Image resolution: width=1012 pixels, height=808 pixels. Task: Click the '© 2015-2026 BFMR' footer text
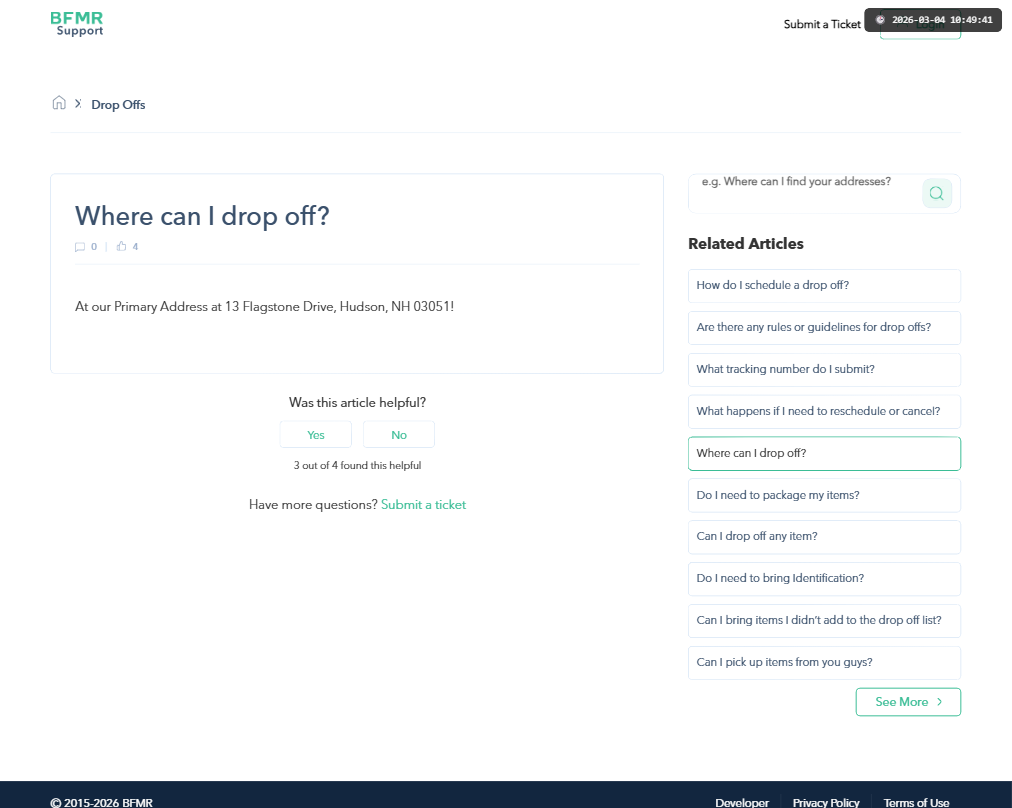point(101,803)
